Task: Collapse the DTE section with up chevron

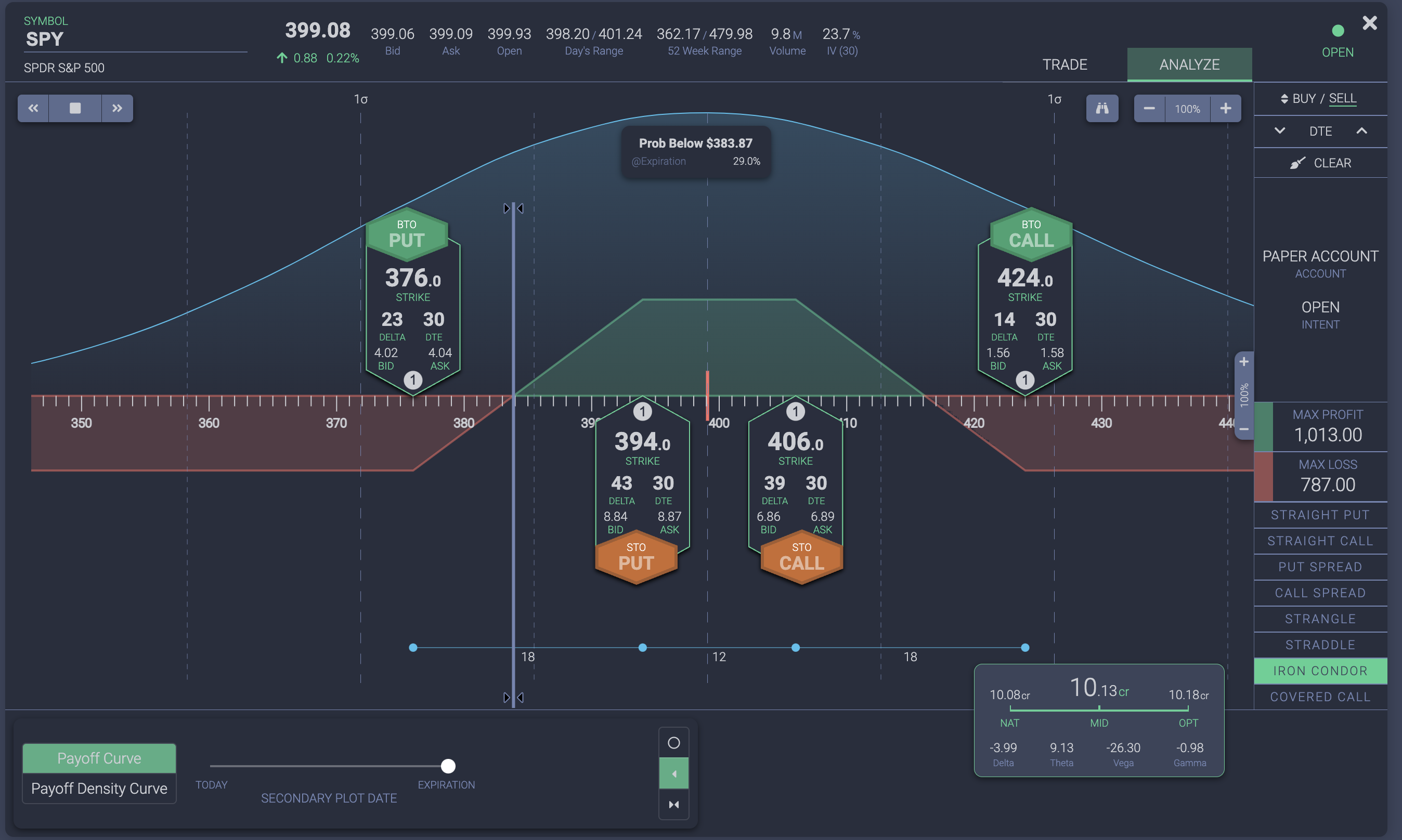Action: point(1363,131)
